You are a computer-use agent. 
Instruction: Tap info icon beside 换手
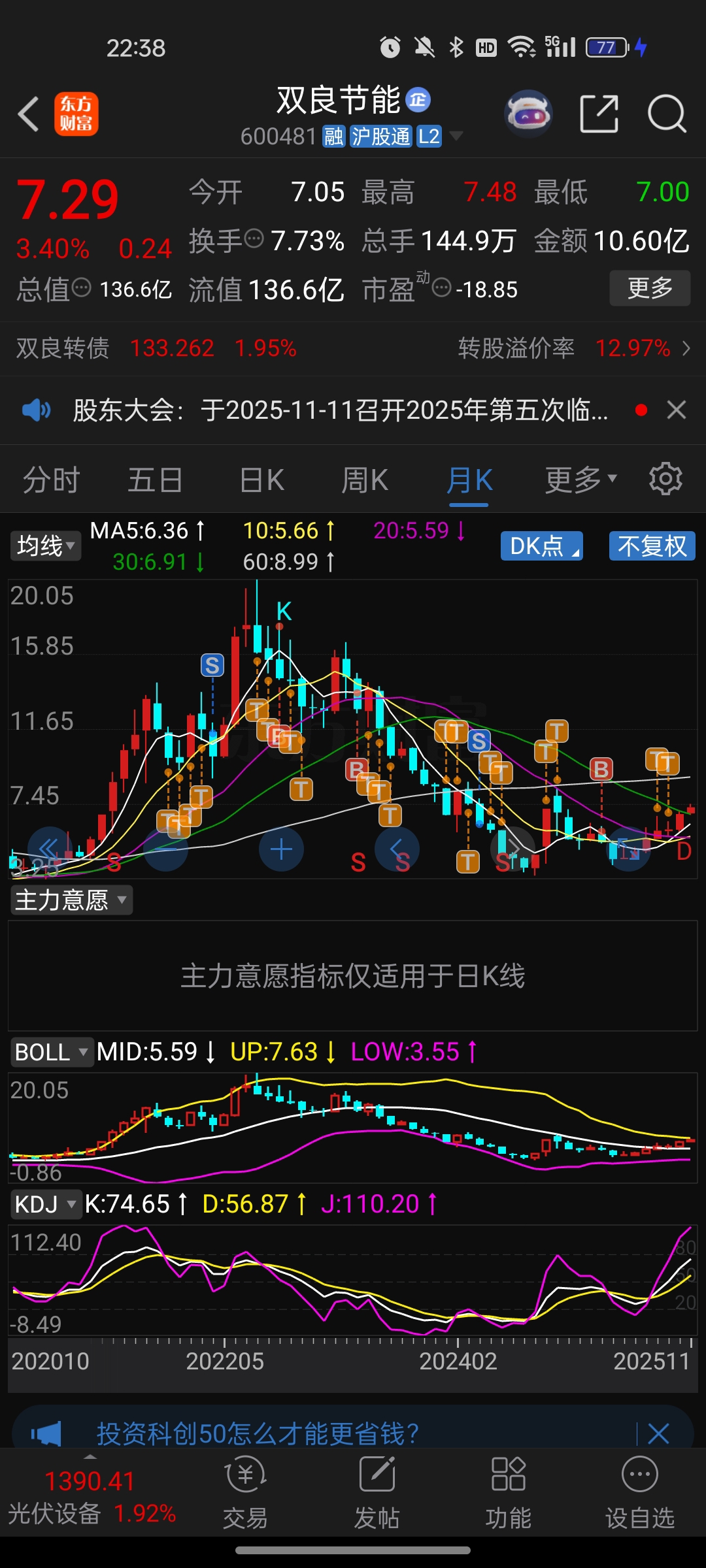pyautogui.click(x=254, y=239)
